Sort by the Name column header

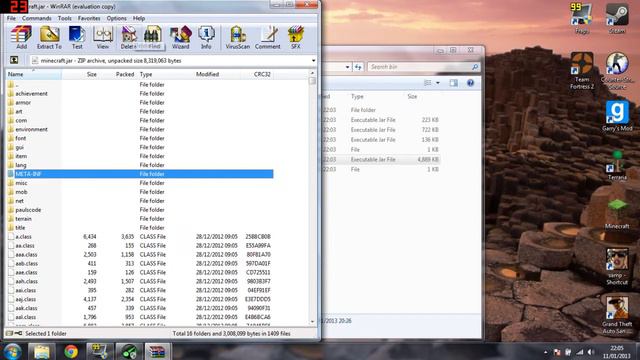pos(33,74)
